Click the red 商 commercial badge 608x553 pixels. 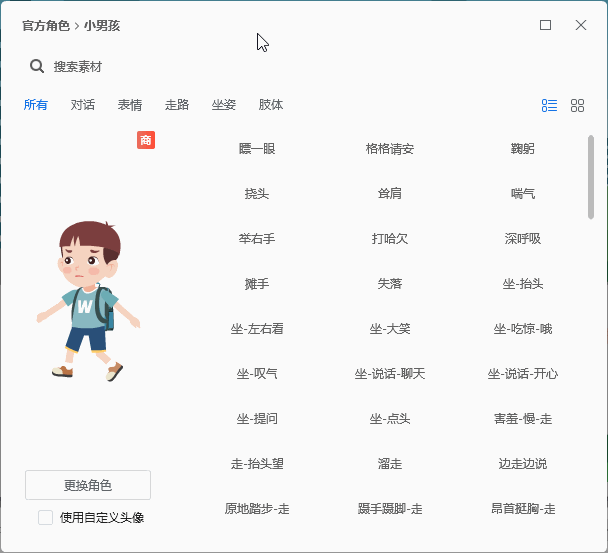pyautogui.click(x=146, y=140)
